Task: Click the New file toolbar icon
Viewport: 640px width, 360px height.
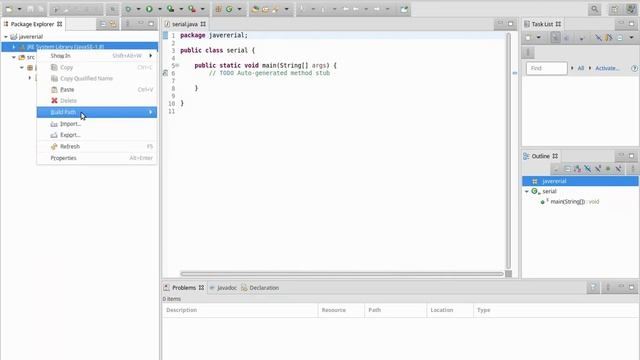Action: (x=9, y=9)
